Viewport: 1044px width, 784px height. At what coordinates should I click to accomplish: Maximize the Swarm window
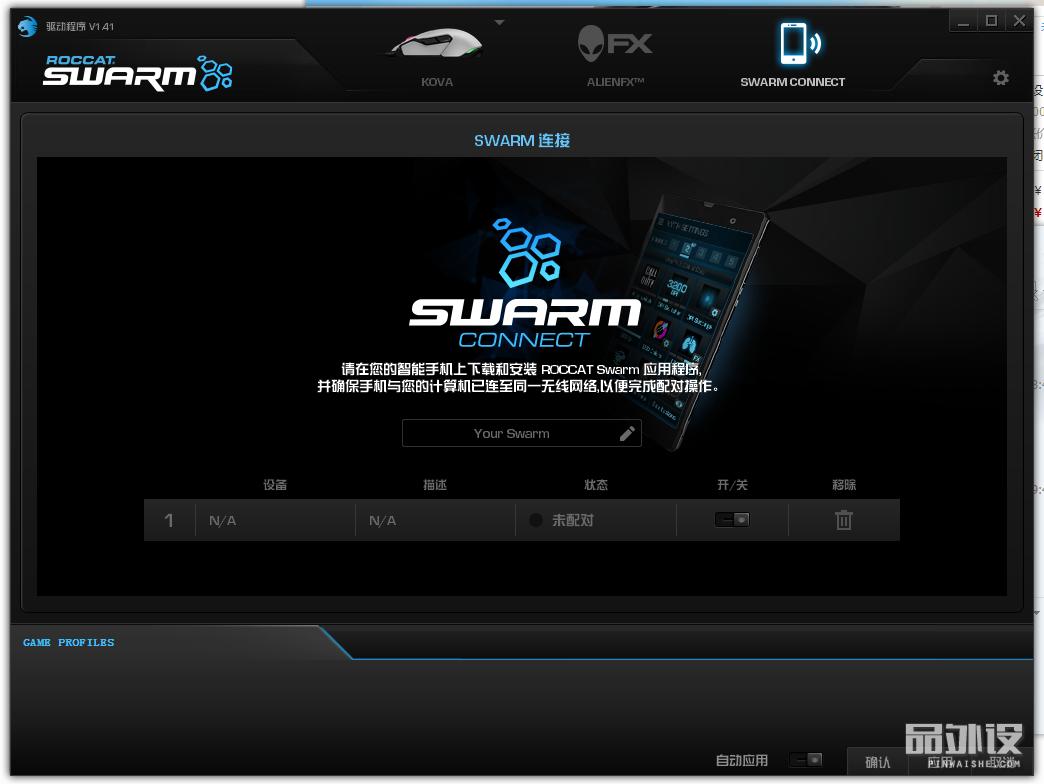click(x=991, y=21)
